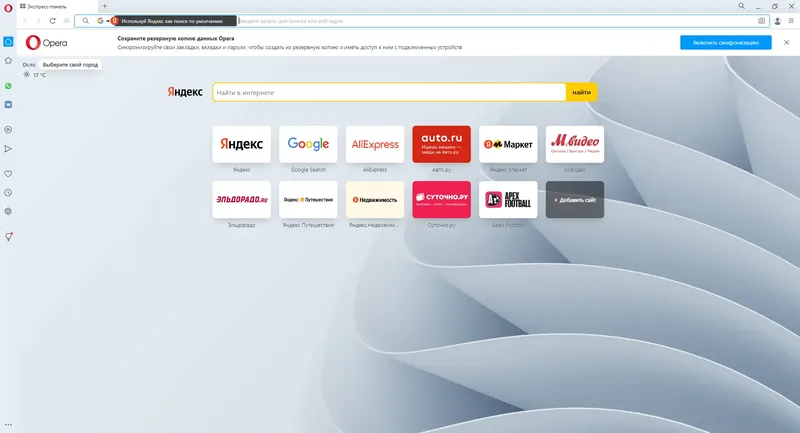The height and width of the screenshot is (433, 800).
Task: Click the forward navigation arrow
Action: (38, 21)
